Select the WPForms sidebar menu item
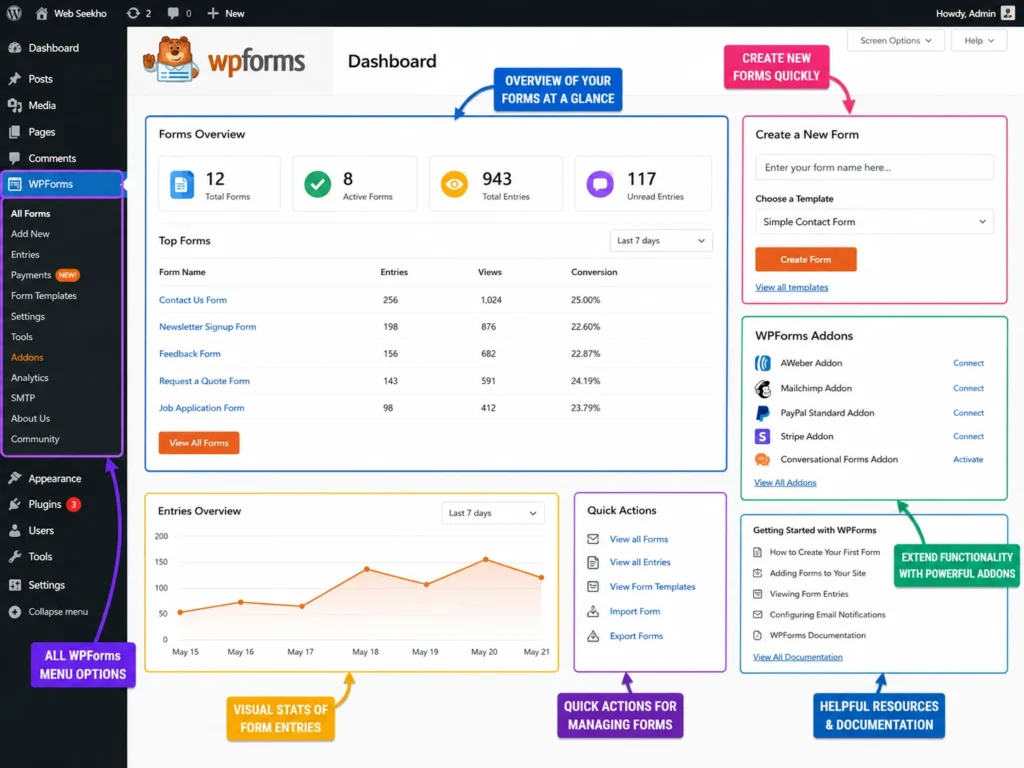This screenshot has width=1024, height=768. (61, 184)
